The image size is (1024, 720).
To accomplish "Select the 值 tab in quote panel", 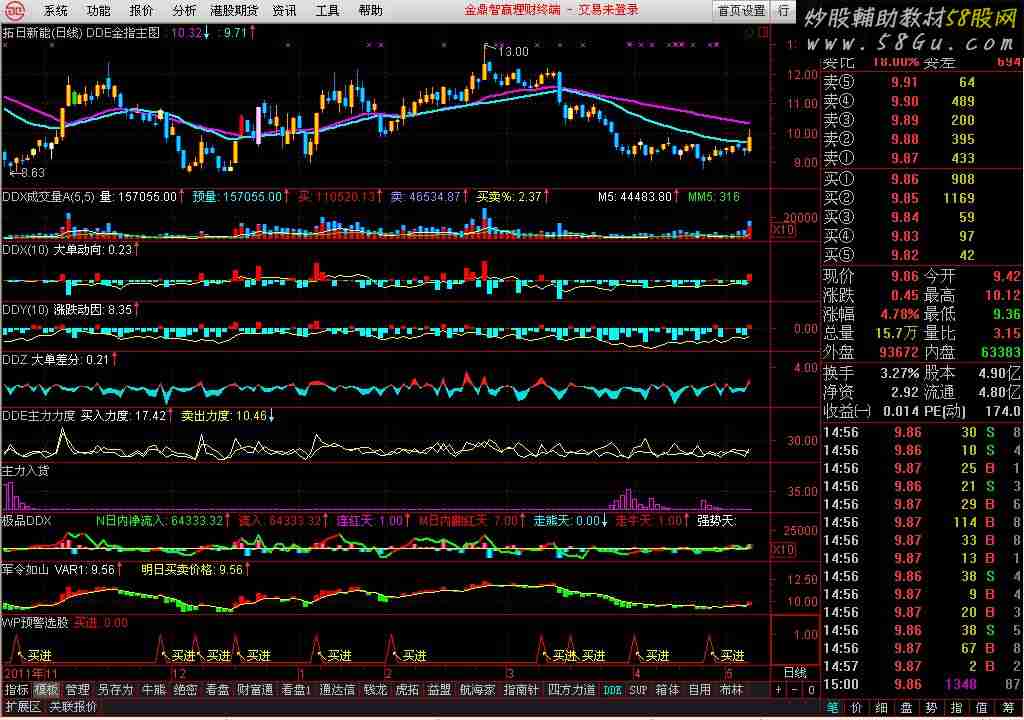I will 981,708.
